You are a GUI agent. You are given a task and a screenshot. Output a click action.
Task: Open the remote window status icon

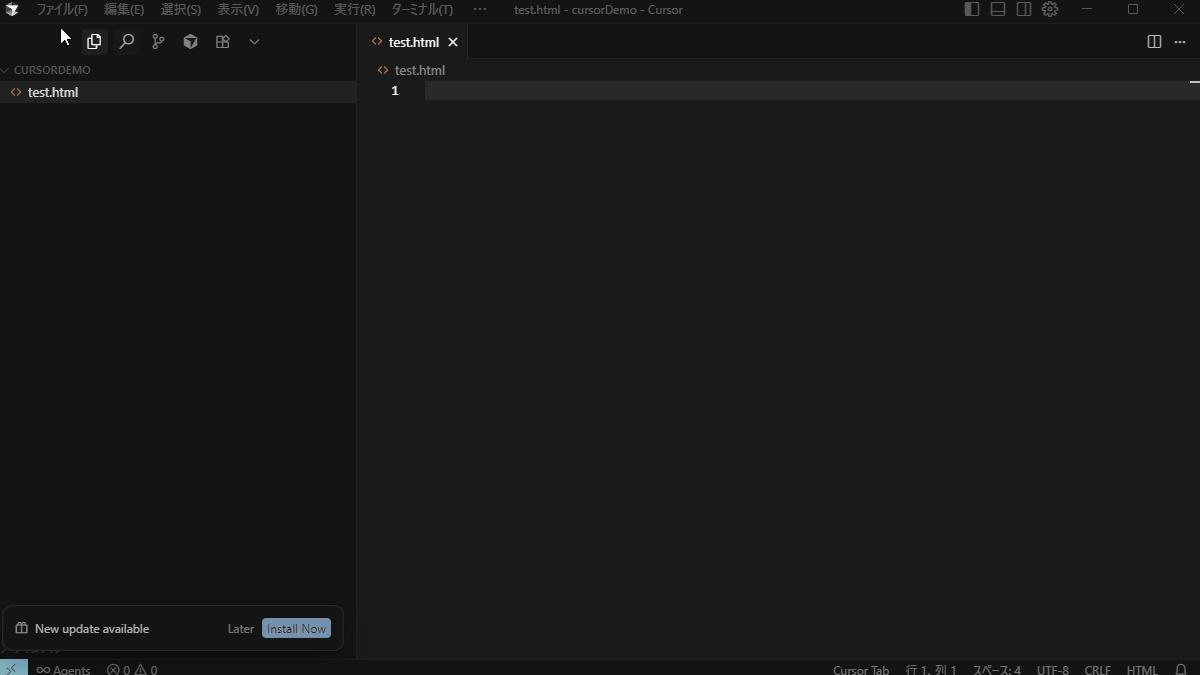coord(14,668)
